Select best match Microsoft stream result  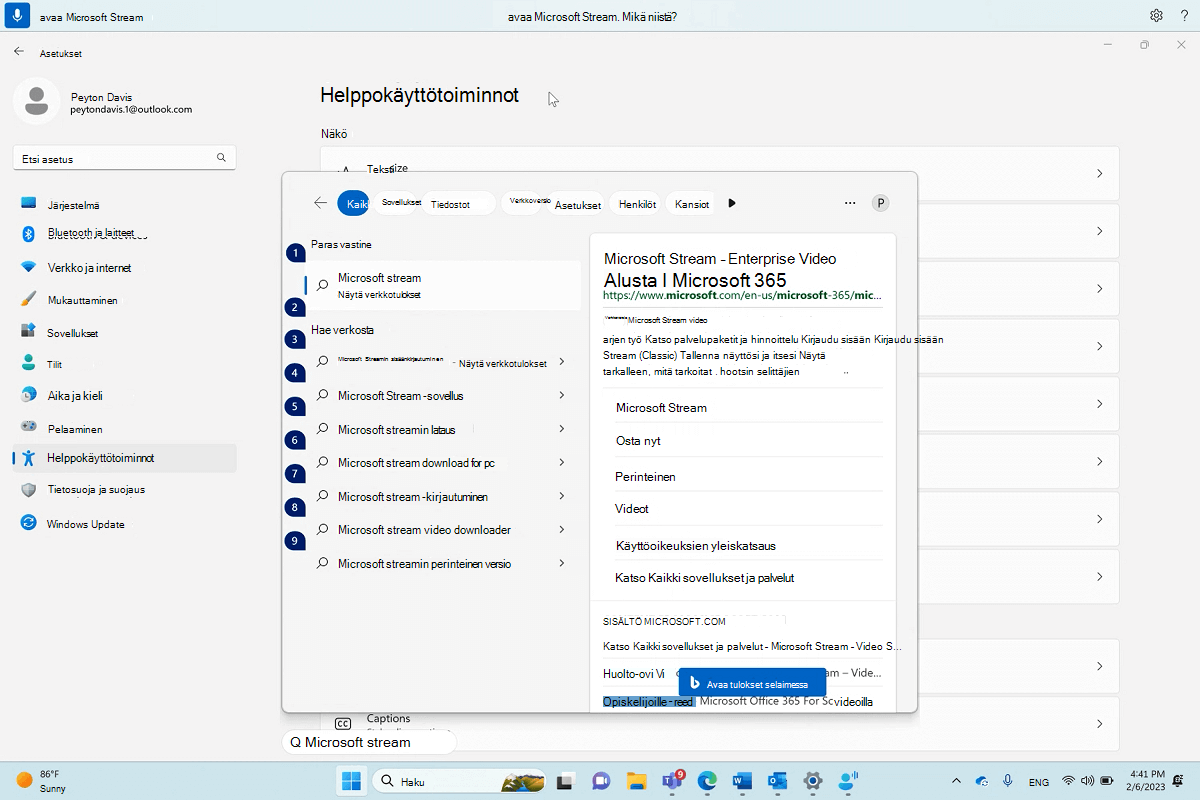pyautogui.click(x=443, y=286)
